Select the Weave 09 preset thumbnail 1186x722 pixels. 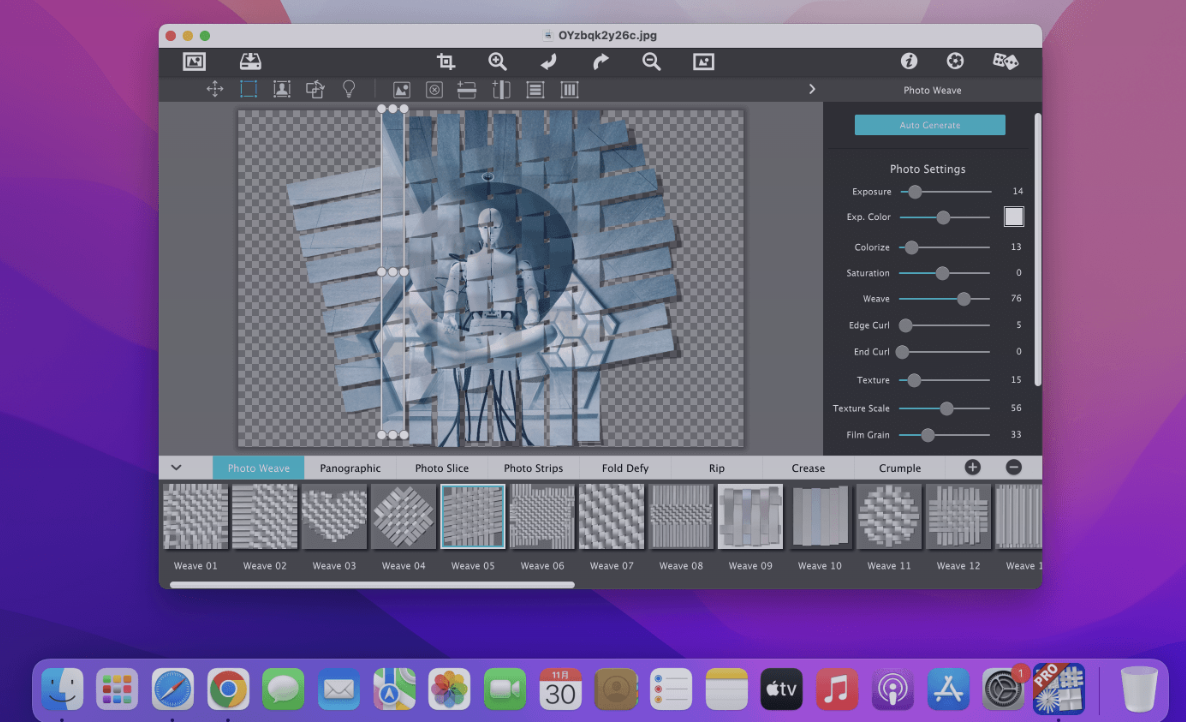(750, 516)
